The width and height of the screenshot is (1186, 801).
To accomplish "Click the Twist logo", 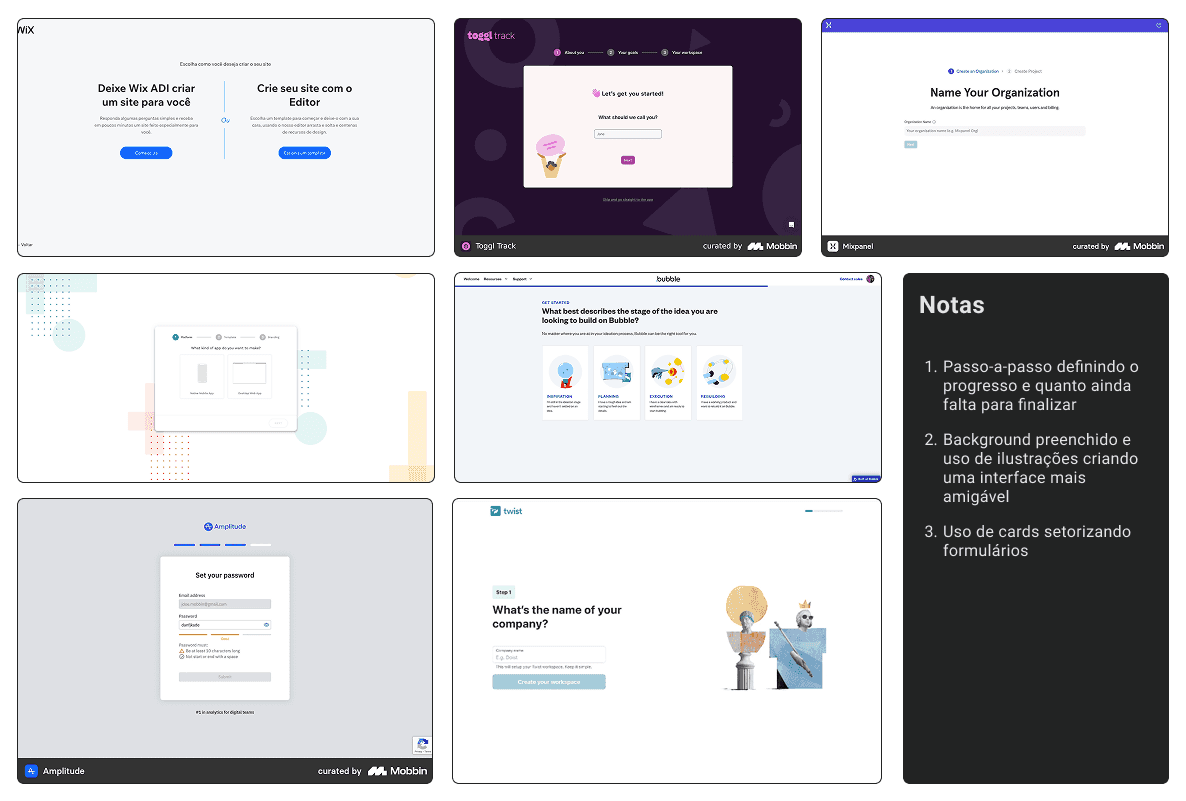I will (506, 511).
